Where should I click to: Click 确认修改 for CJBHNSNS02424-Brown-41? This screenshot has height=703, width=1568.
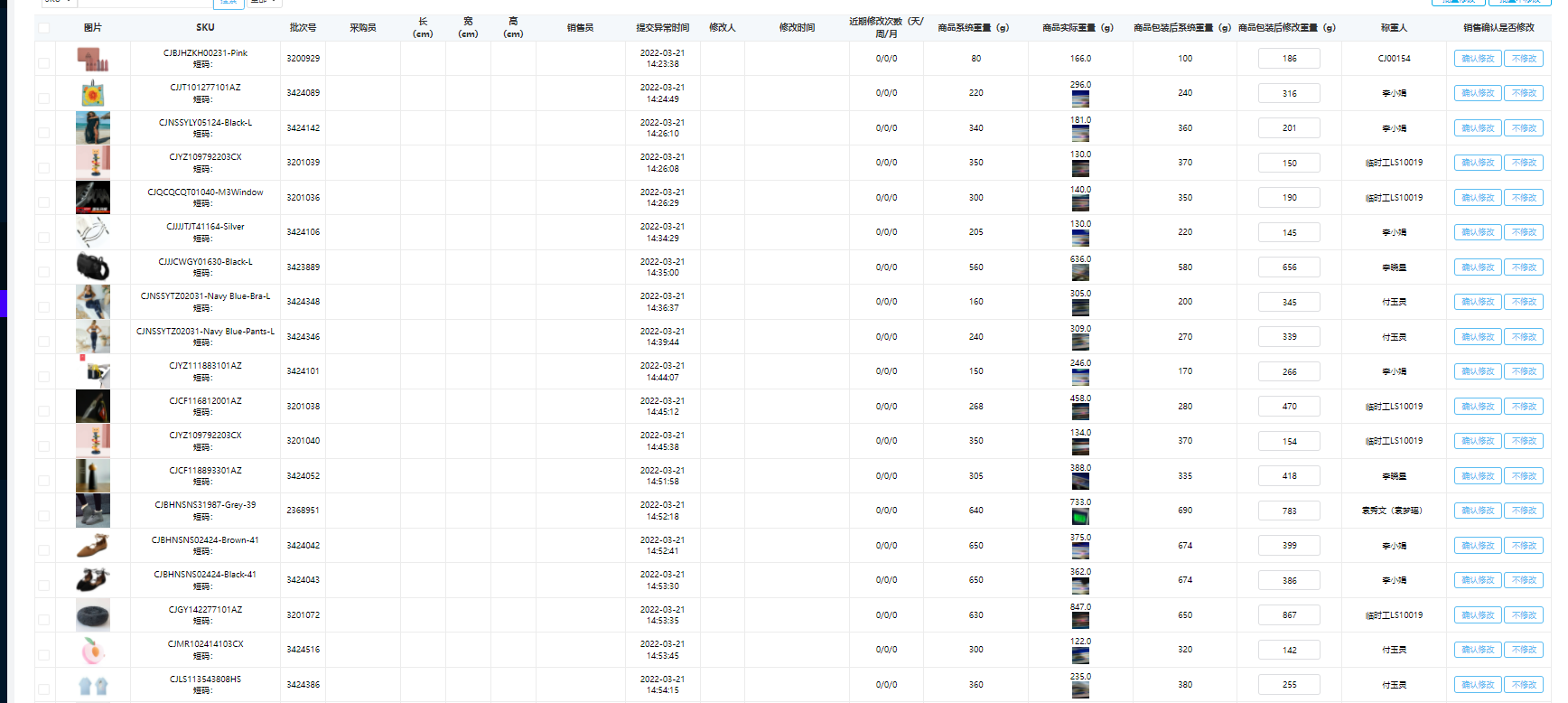1478,546
